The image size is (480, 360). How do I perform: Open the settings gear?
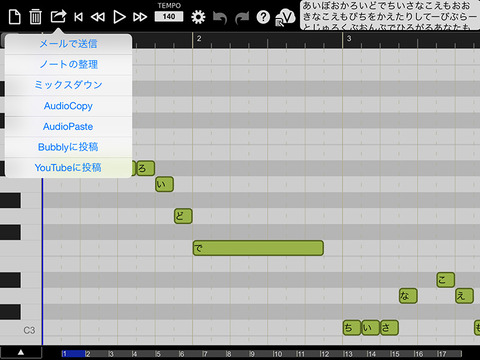198,17
